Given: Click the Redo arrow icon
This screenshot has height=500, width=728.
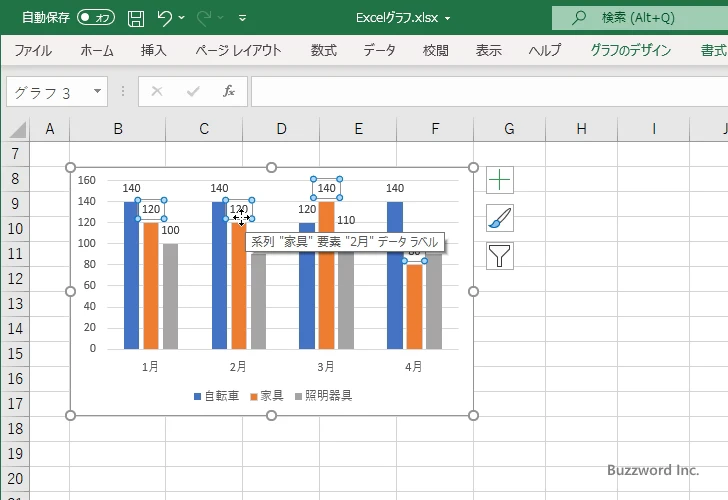Looking at the screenshot, I should pos(204,18).
